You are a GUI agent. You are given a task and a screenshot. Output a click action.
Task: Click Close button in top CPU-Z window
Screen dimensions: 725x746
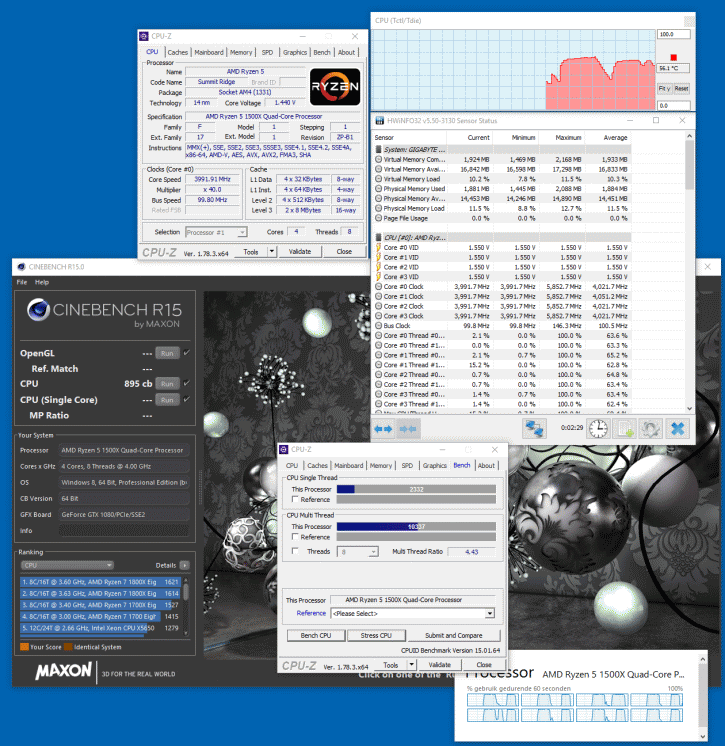point(344,251)
